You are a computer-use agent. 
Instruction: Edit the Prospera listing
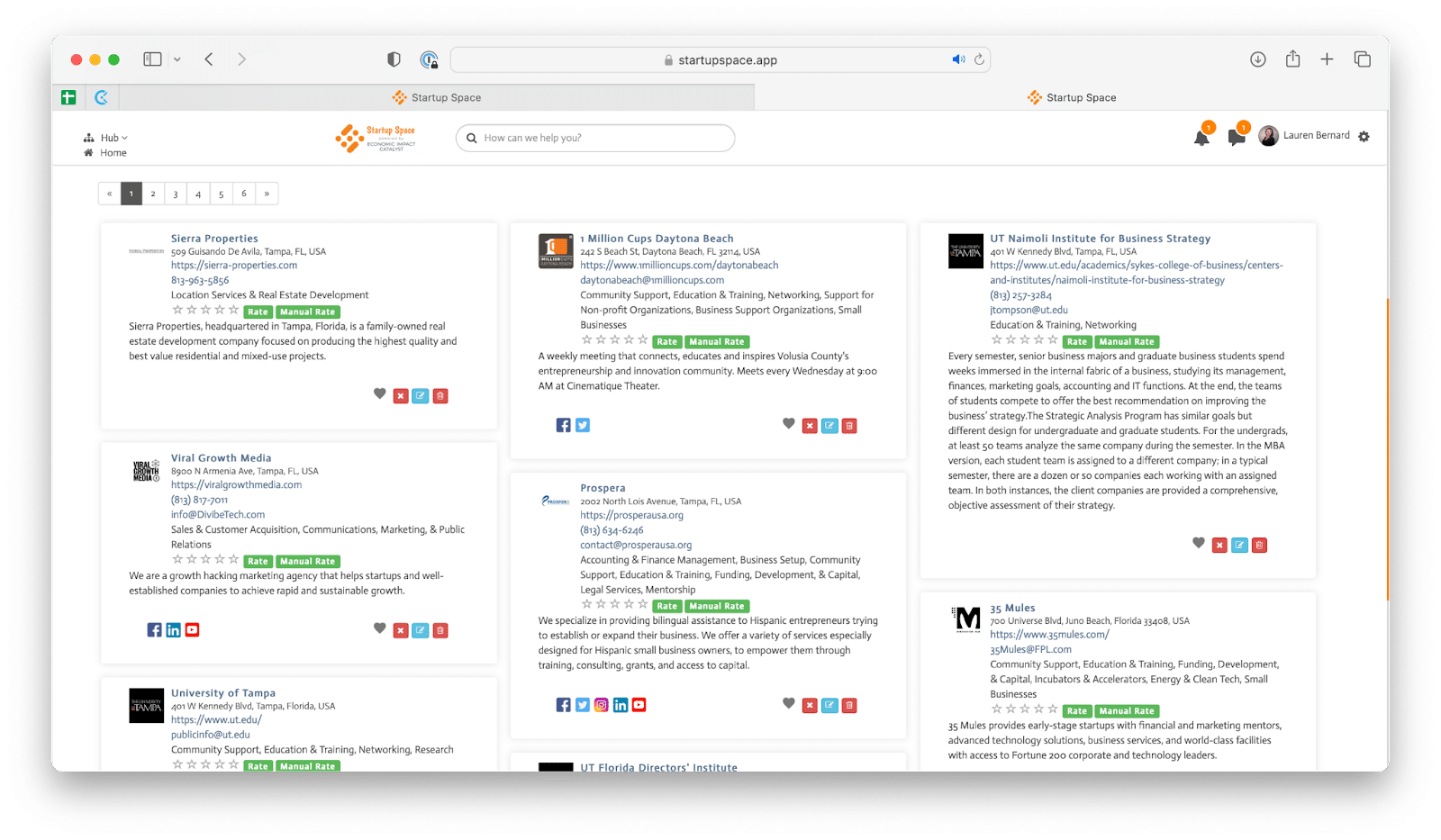[x=829, y=706]
